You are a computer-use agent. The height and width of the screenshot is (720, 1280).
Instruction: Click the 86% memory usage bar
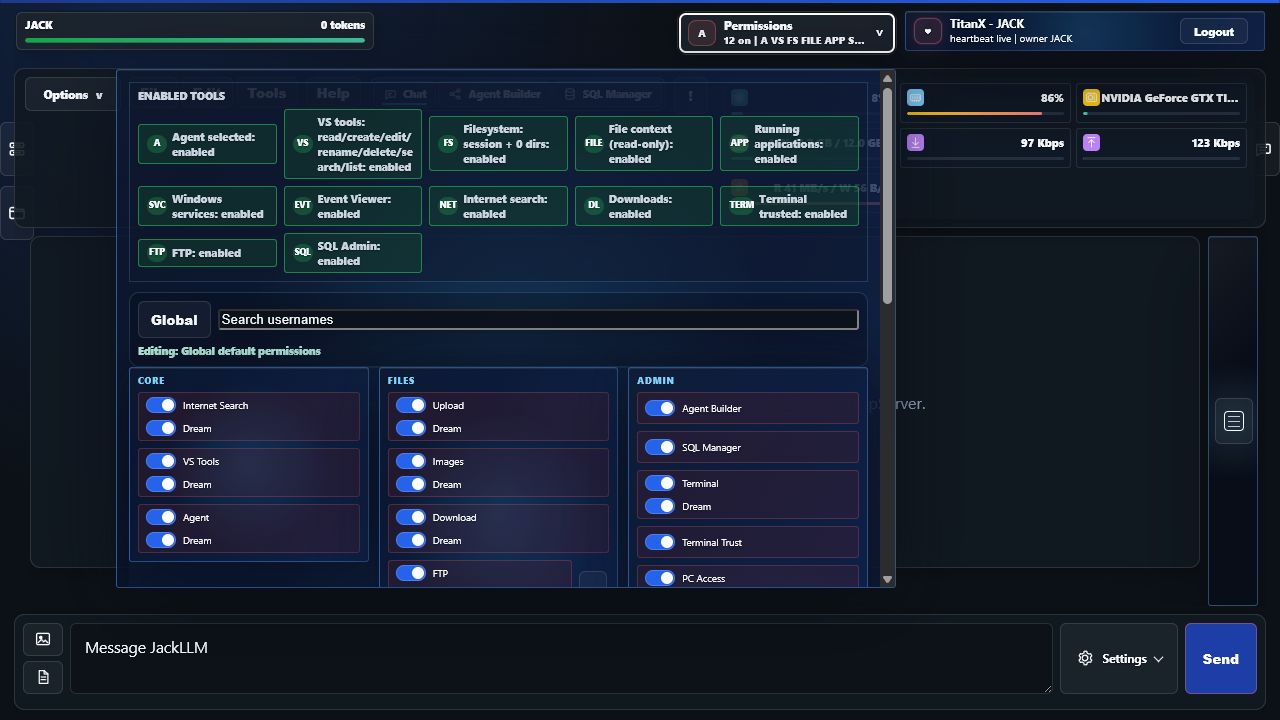(x=985, y=114)
